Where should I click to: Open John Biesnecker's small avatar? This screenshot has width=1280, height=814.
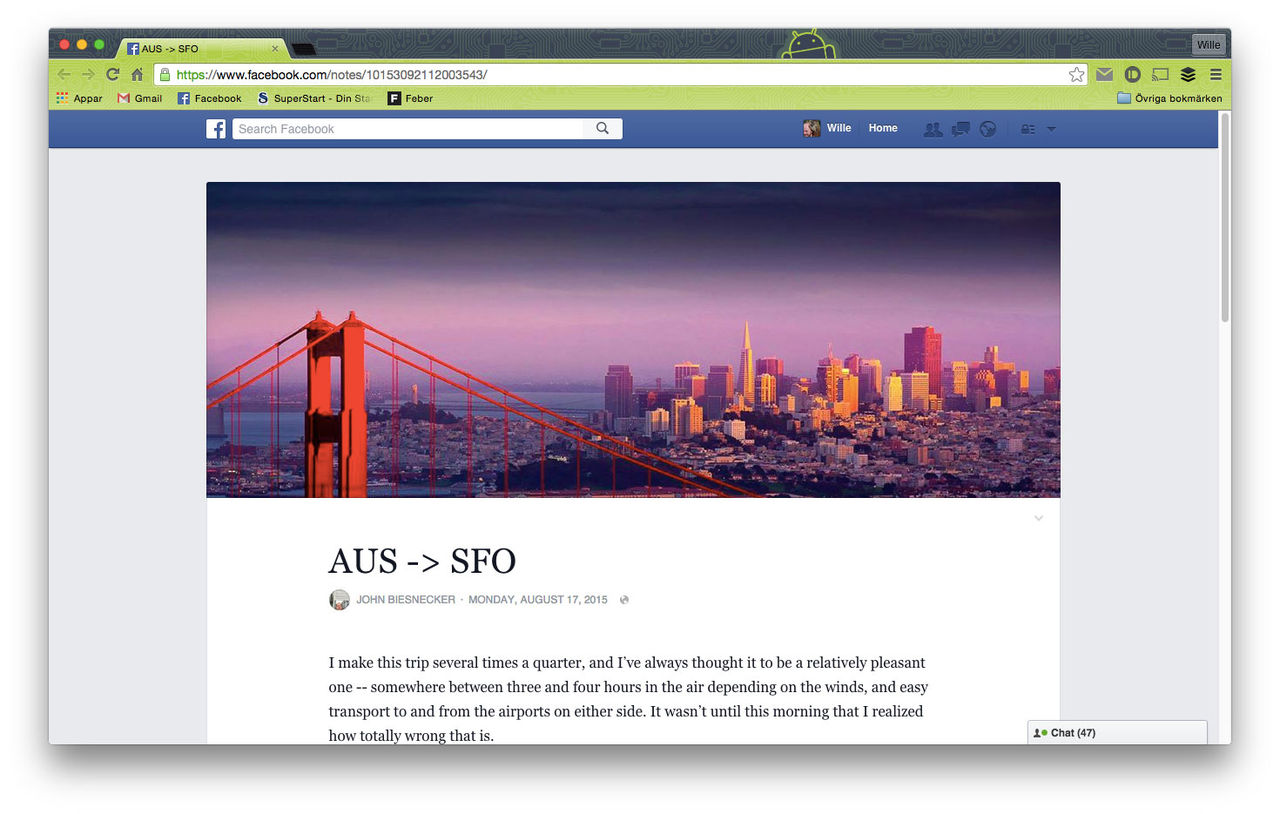pyautogui.click(x=339, y=600)
